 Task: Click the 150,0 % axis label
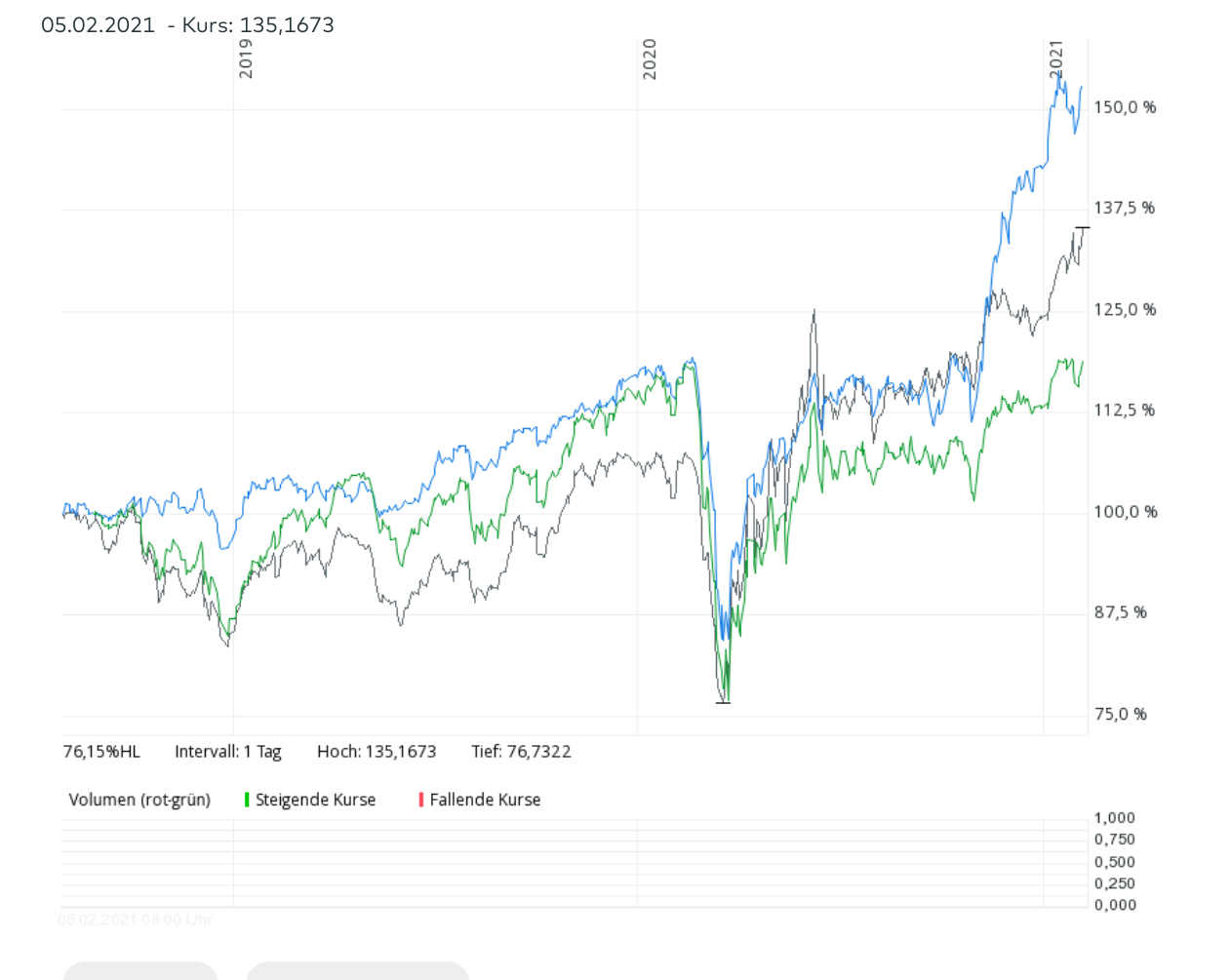(1125, 107)
